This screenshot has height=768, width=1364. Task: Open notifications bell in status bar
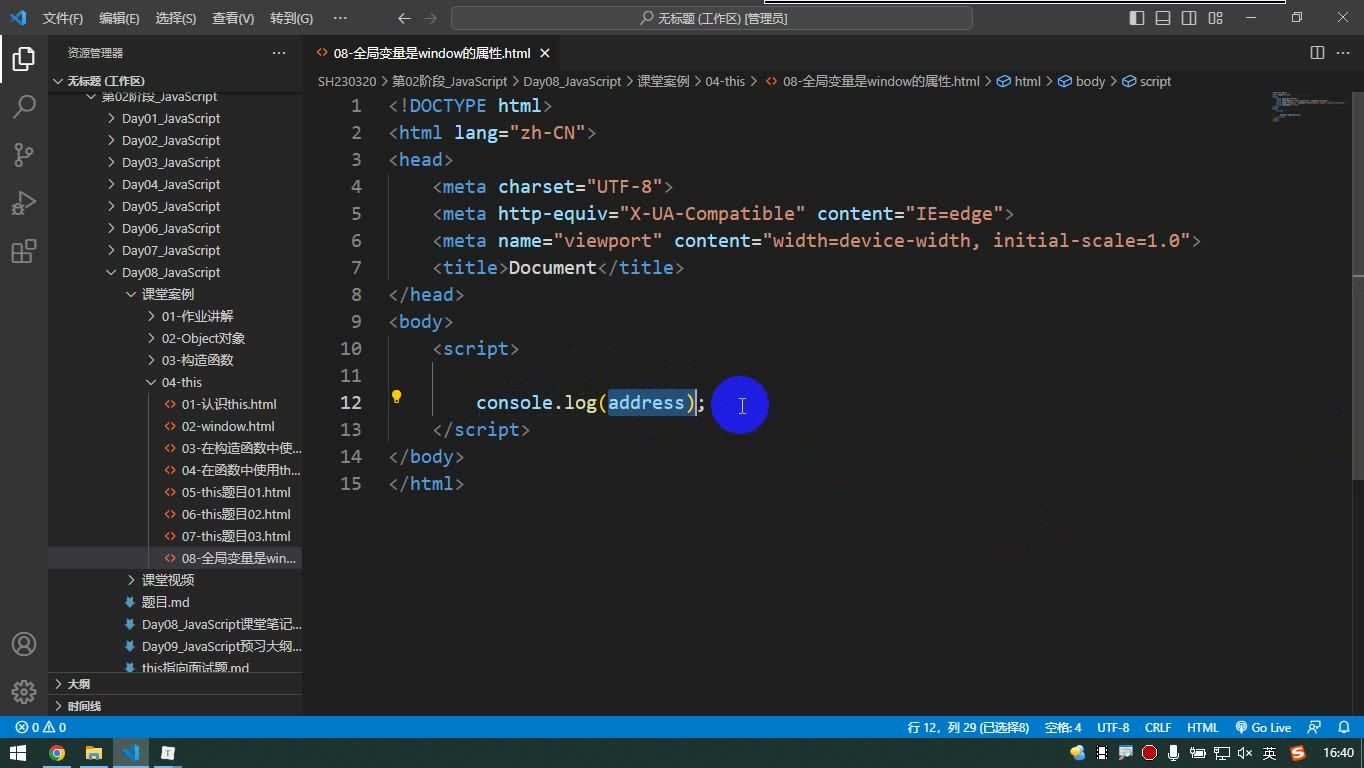(1343, 728)
